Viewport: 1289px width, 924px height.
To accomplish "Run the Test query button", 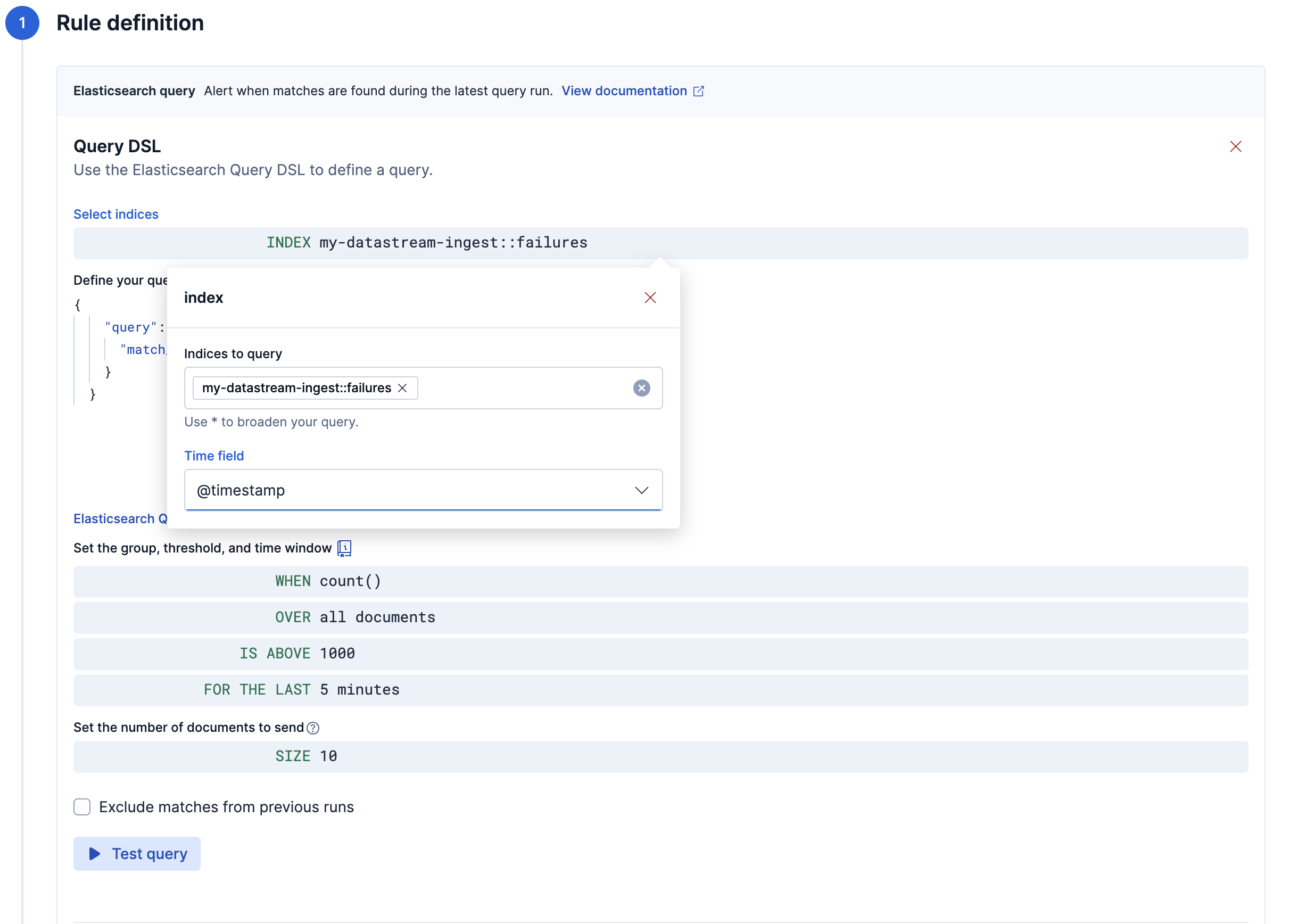I will point(136,854).
